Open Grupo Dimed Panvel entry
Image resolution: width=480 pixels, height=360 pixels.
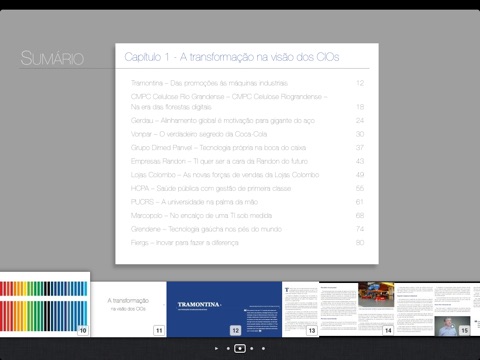click(x=247, y=148)
